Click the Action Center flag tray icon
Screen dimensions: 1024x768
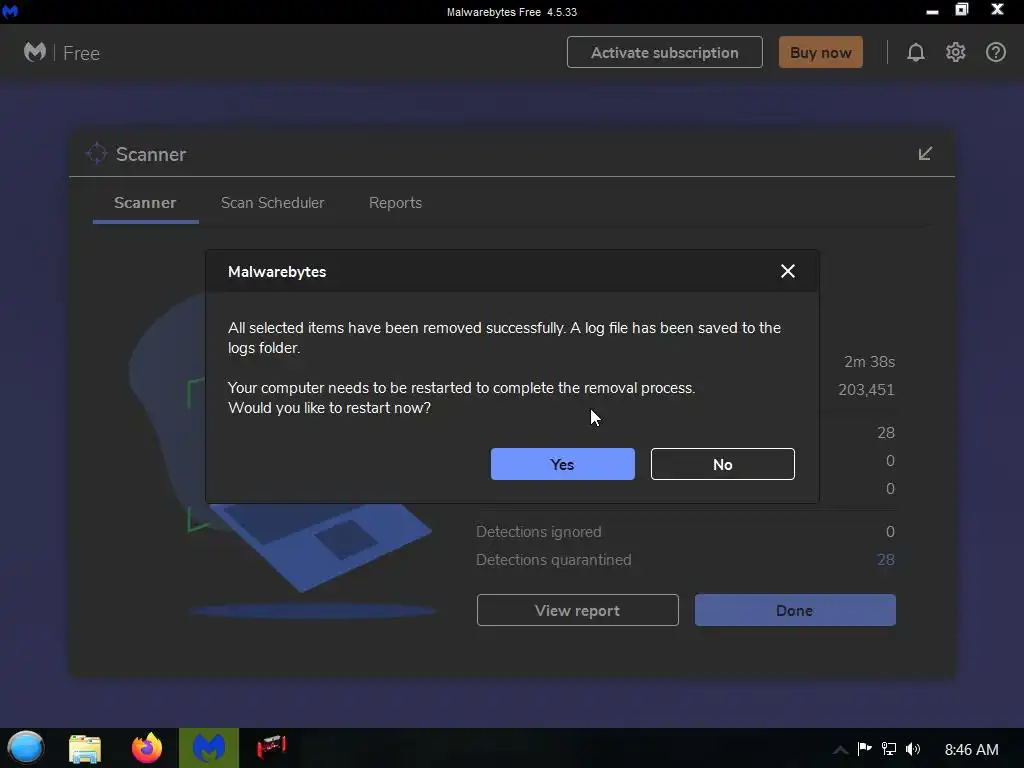point(865,749)
